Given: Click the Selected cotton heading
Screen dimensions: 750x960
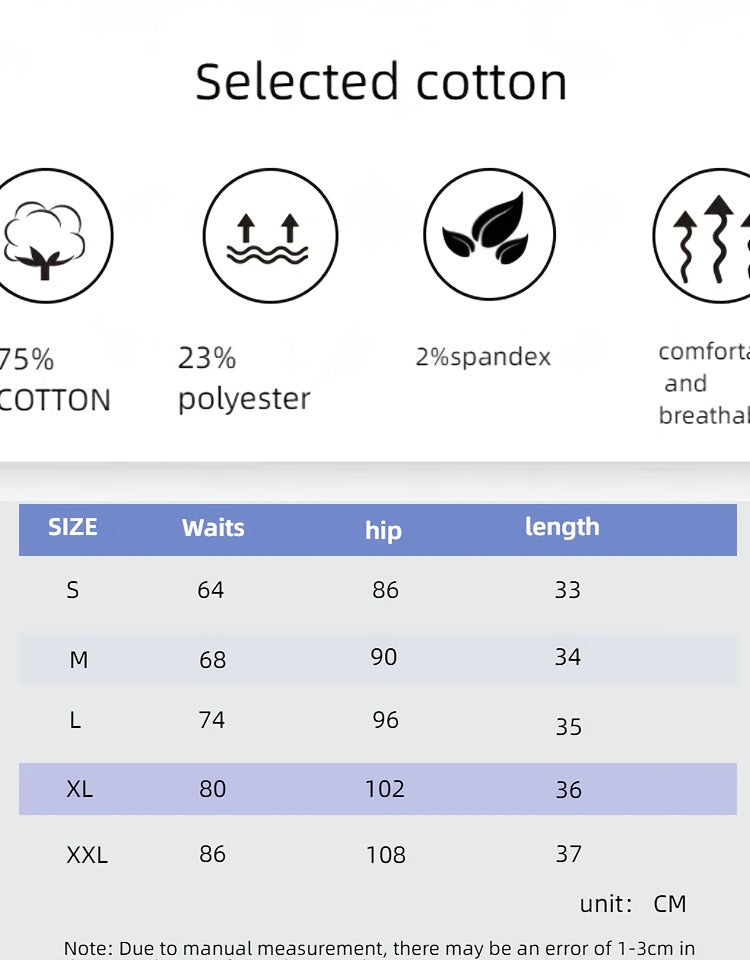Looking at the screenshot, I should [381, 82].
